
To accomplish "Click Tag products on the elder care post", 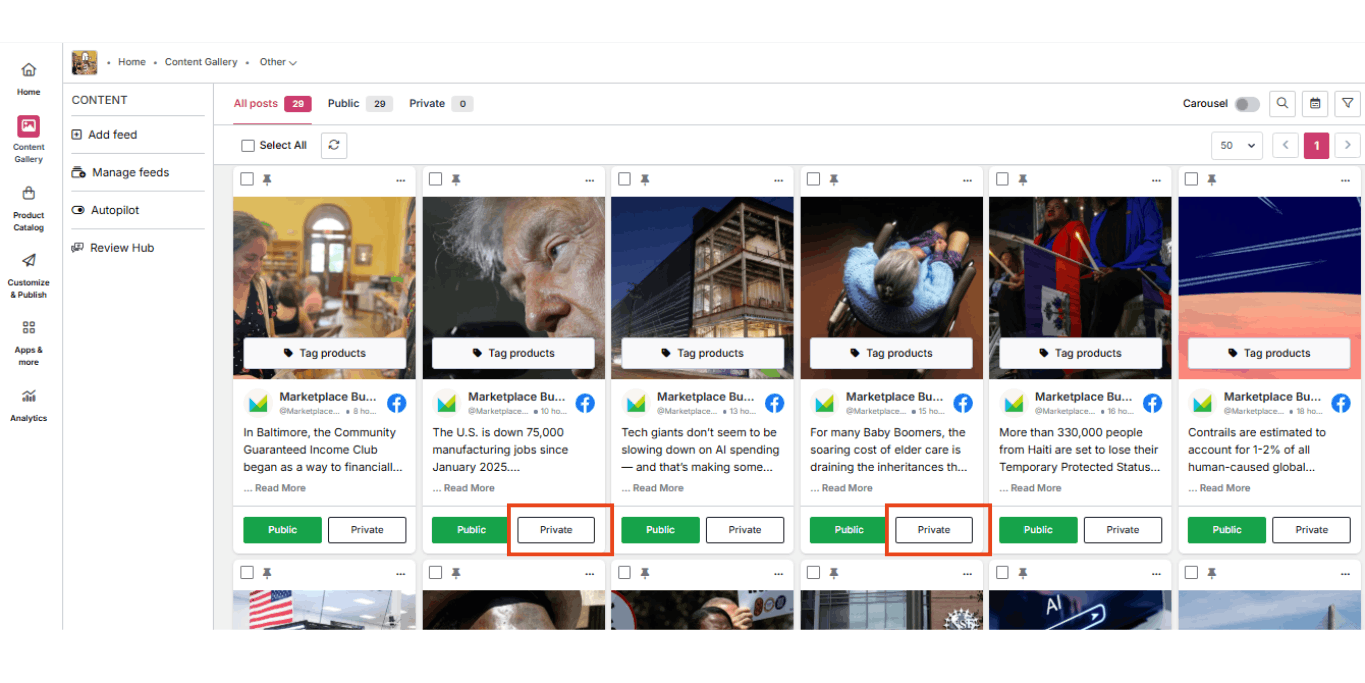I will (x=891, y=353).
